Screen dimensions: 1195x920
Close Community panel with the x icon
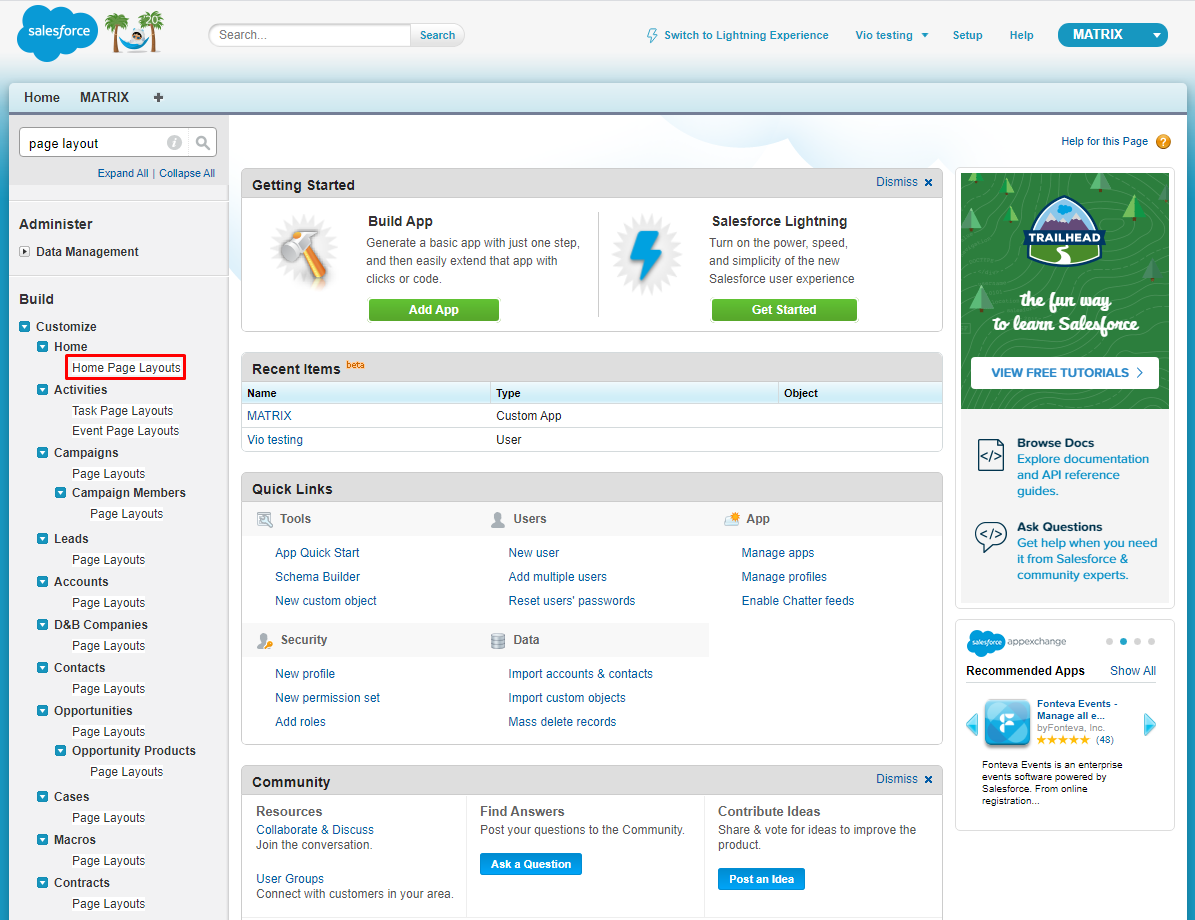tap(928, 780)
